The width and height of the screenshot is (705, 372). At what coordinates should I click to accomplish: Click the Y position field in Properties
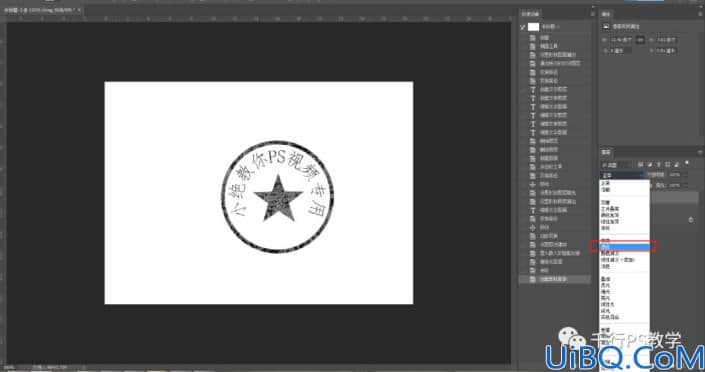[666, 51]
